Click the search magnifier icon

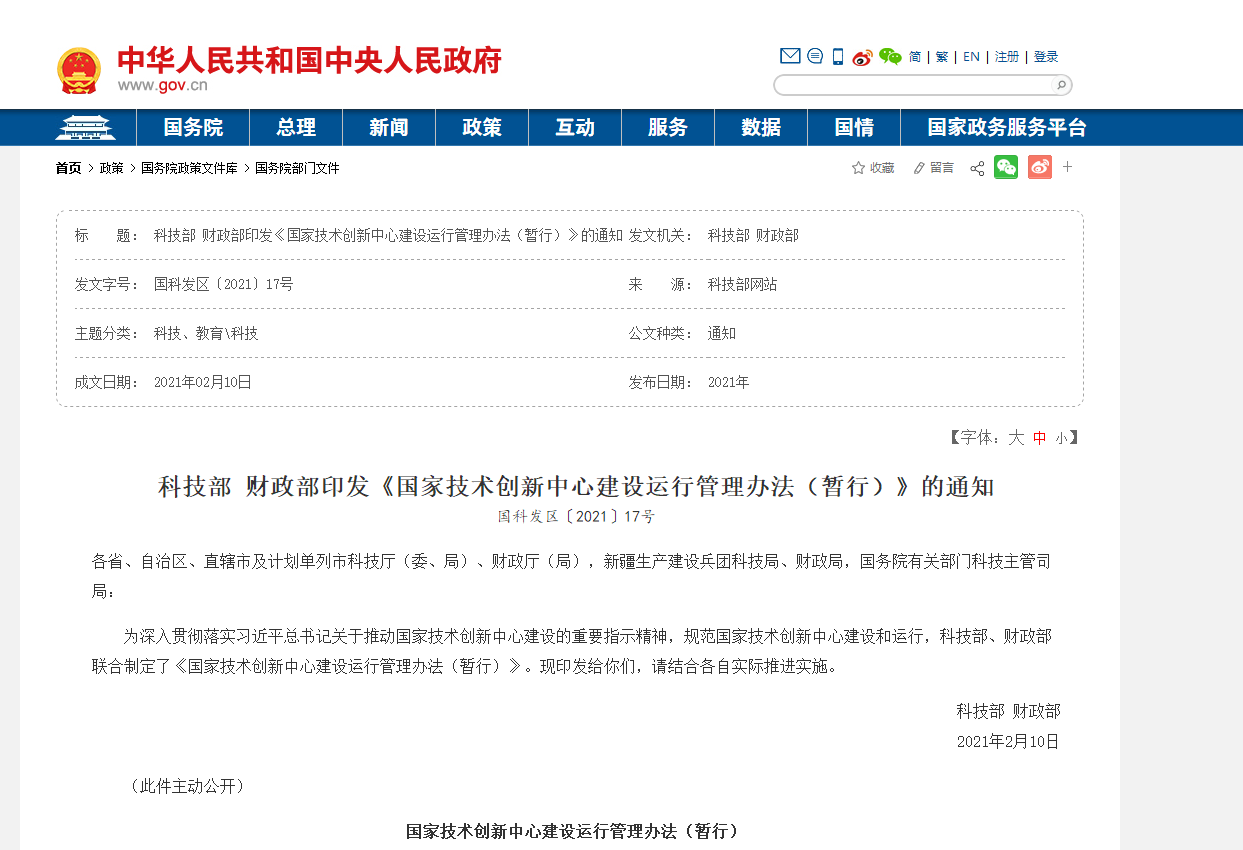[x=1061, y=85]
